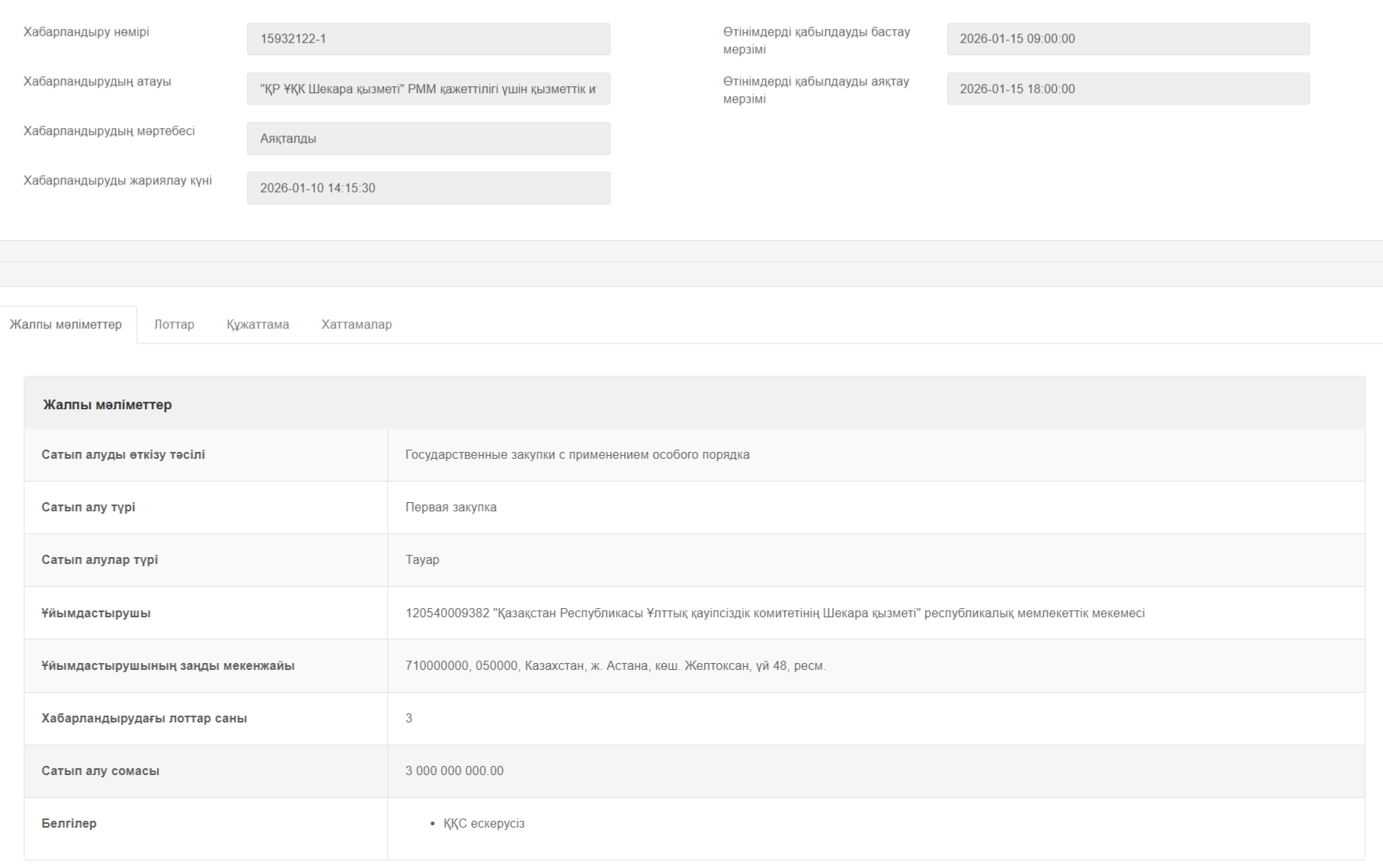Viewport: 1383px width, 868px height.
Task: Go to the Құжаттама tab
Action: click(x=258, y=325)
